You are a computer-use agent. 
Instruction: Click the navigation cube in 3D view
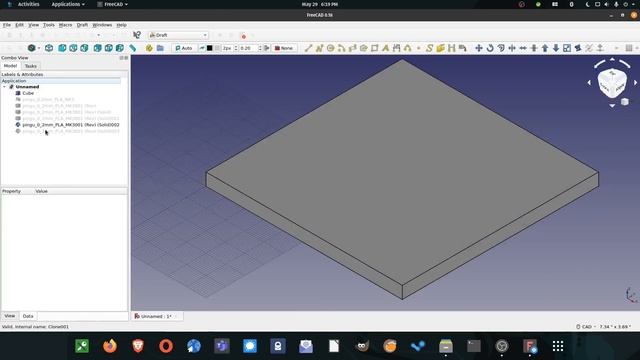click(612, 83)
